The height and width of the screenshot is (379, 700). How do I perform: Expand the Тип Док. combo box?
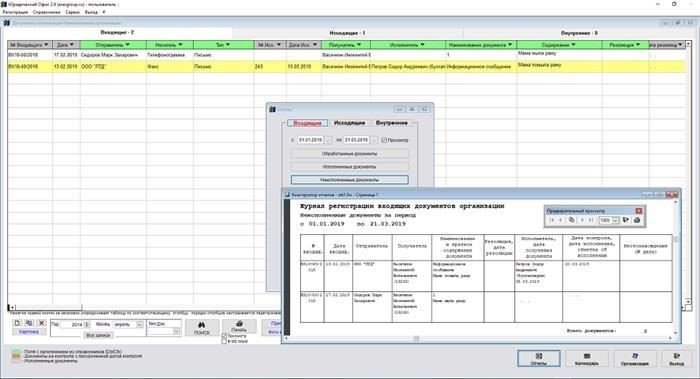(176, 331)
